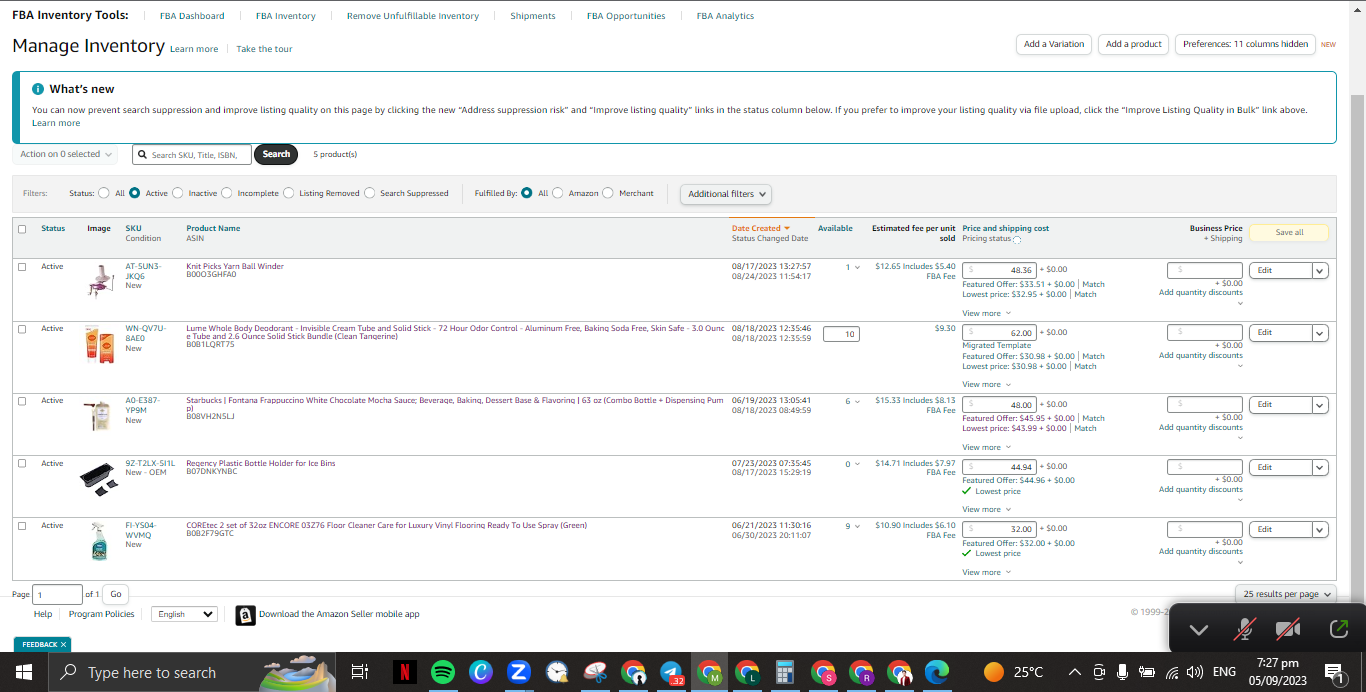Click the yellow Save all button
The width and height of the screenshot is (1366, 692).
[x=1289, y=232]
